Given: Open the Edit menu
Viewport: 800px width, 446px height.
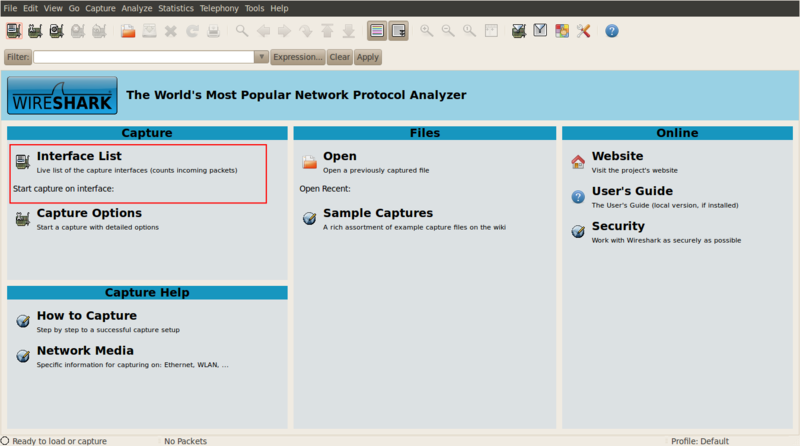Looking at the screenshot, I should pos(31,8).
